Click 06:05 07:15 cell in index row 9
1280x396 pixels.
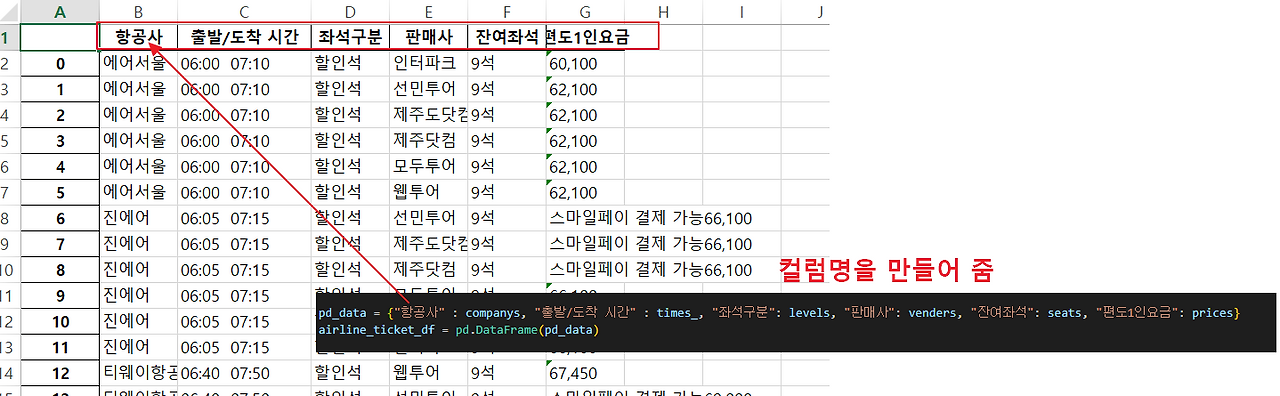[244, 296]
